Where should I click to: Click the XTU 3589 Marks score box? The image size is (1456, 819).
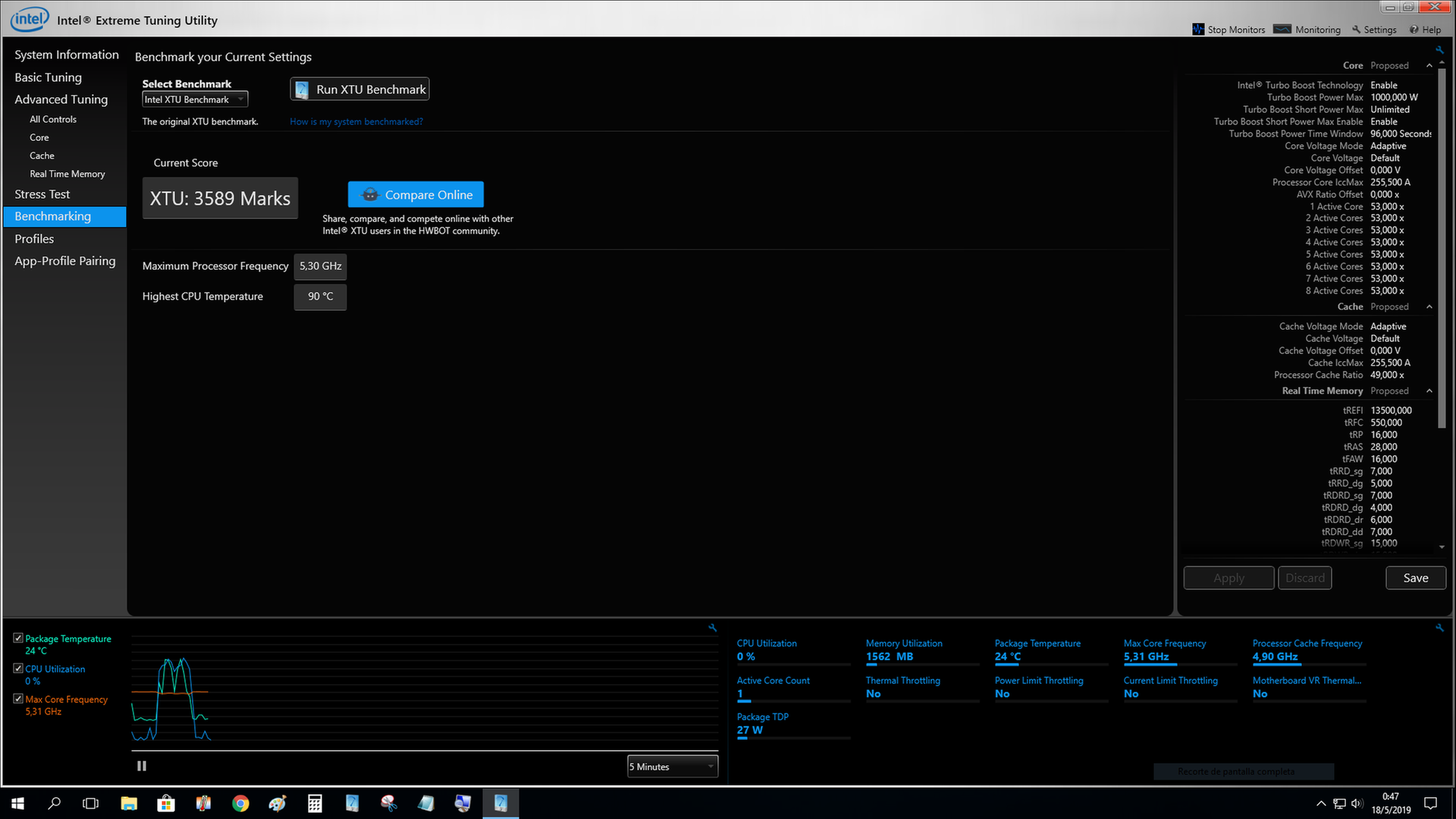[x=220, y=198]
